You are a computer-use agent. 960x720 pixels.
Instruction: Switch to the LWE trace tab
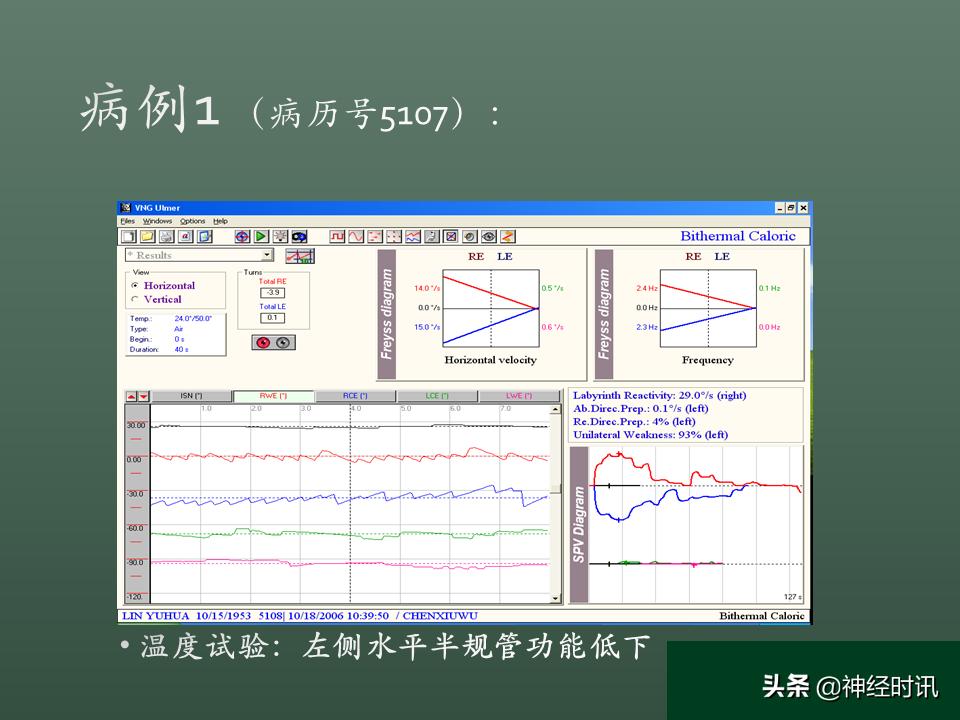point(519,396)
